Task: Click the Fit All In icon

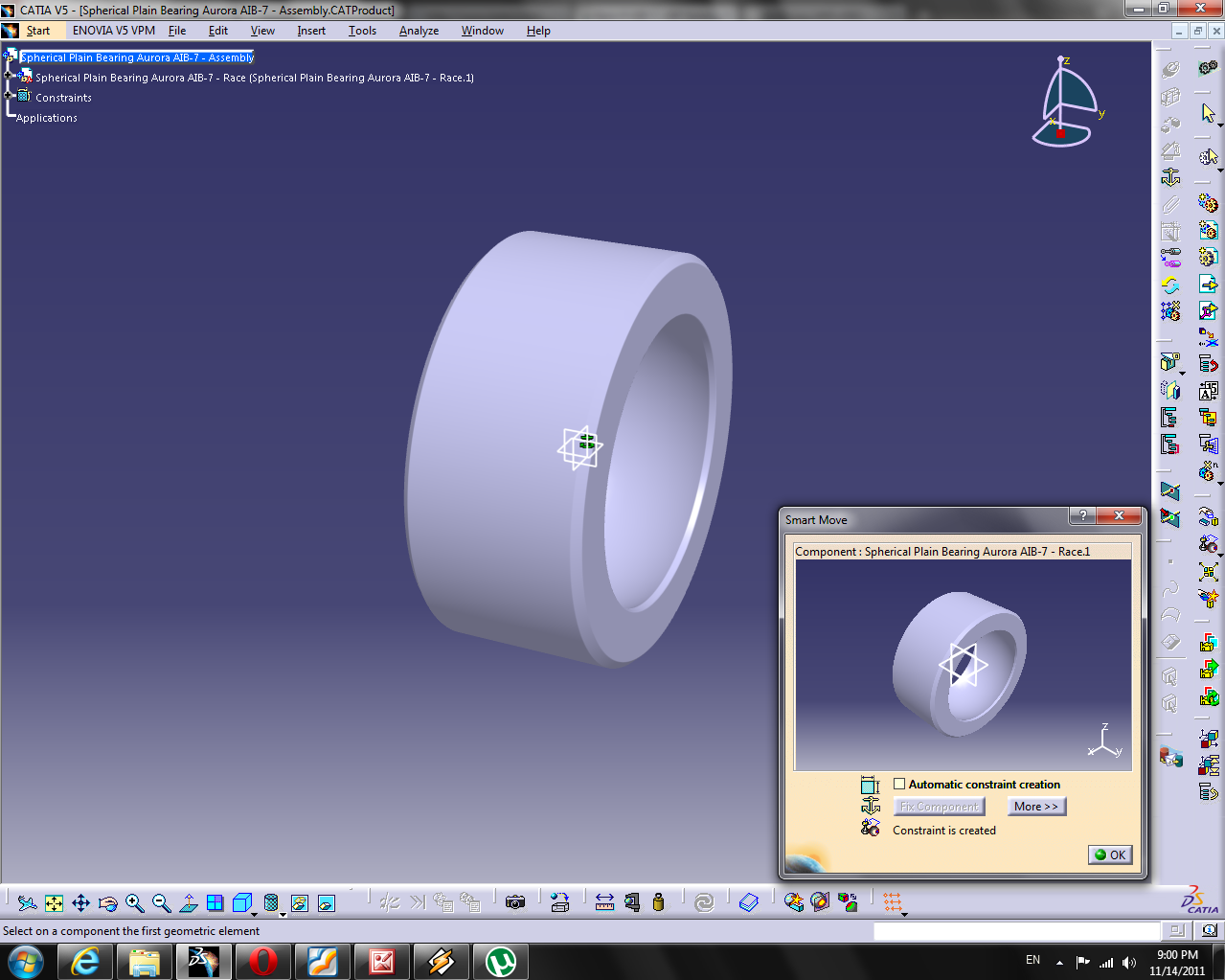Action: [x=55, y=902]
